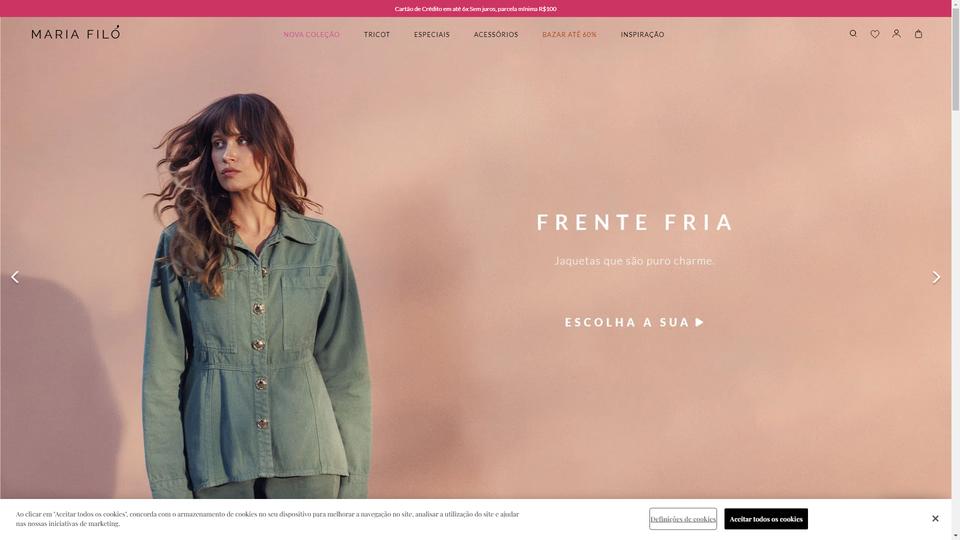Viewport: 960px width, 540px height.
Task: Open the ESPECIAIS menu item
Action: [432, 34]
